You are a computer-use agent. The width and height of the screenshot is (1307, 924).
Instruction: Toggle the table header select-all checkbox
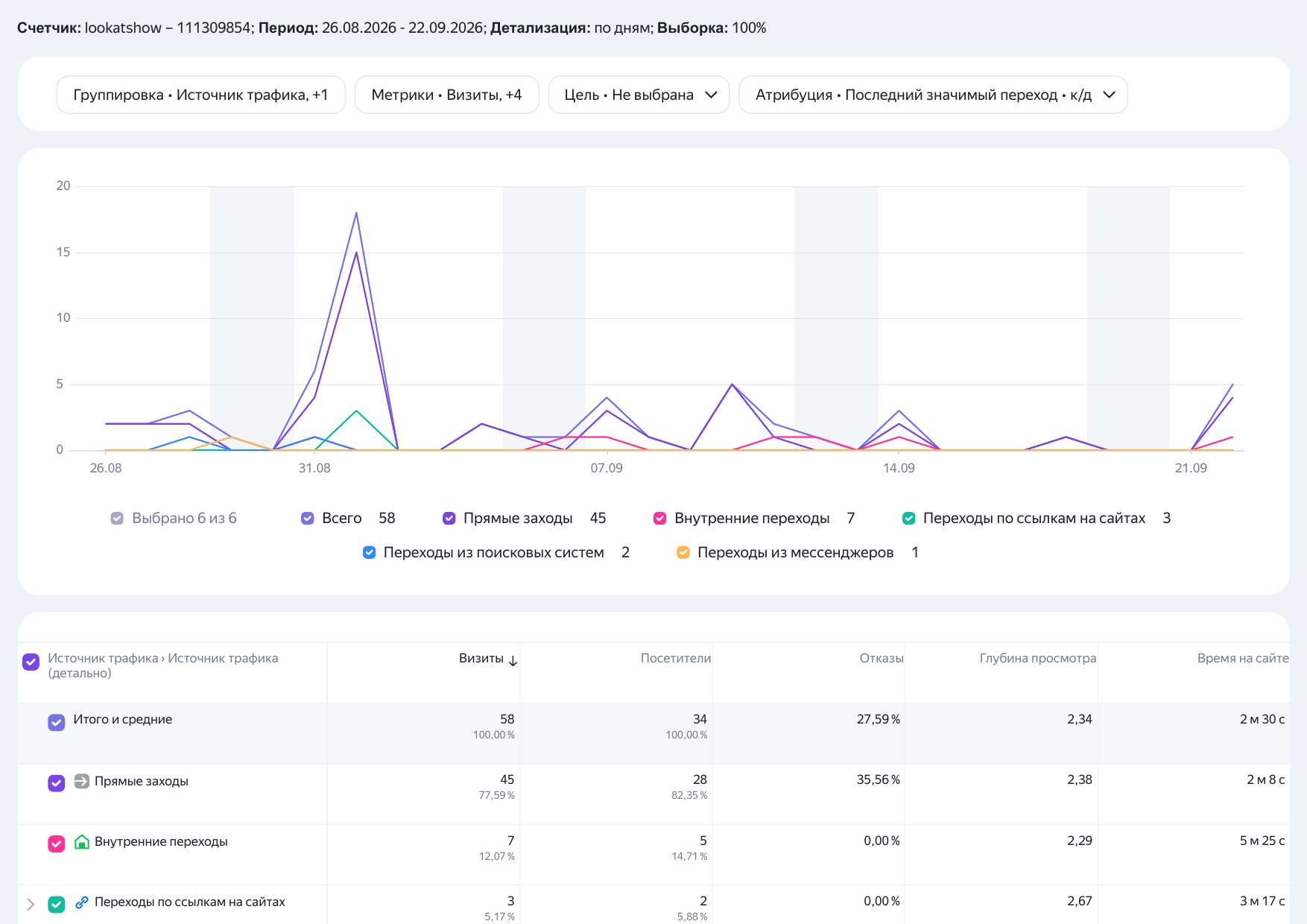(x=31, y=662)
